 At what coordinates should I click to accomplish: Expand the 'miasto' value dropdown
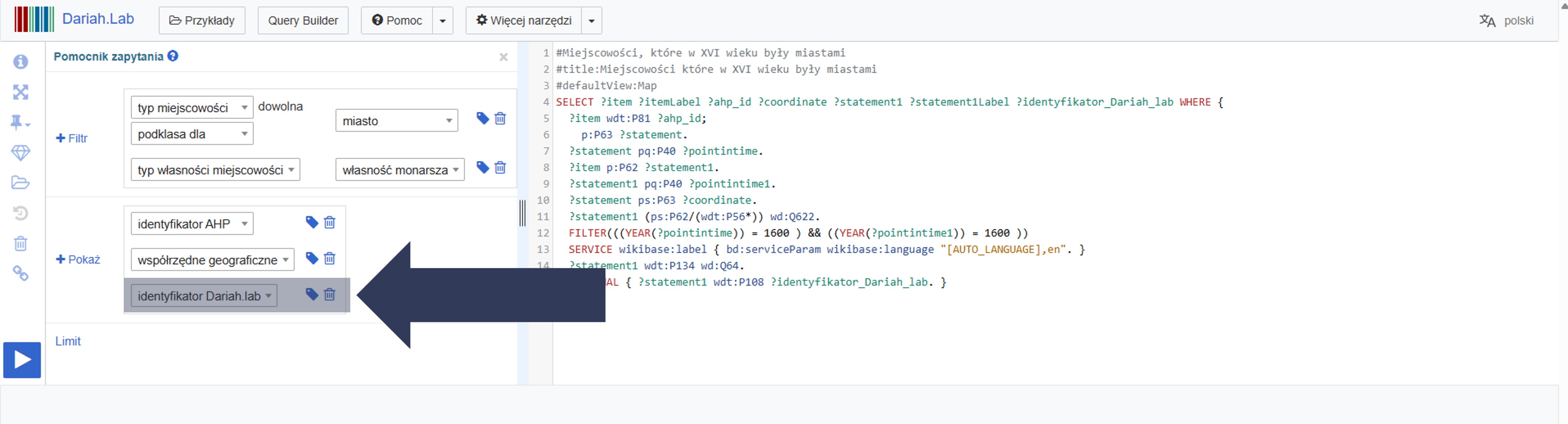pyautogui.click(x=396, y=121)
